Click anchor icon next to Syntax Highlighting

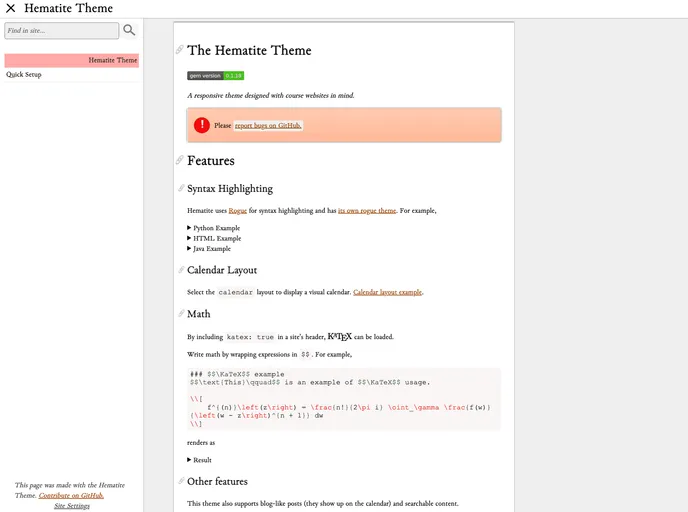coord(181,189)
